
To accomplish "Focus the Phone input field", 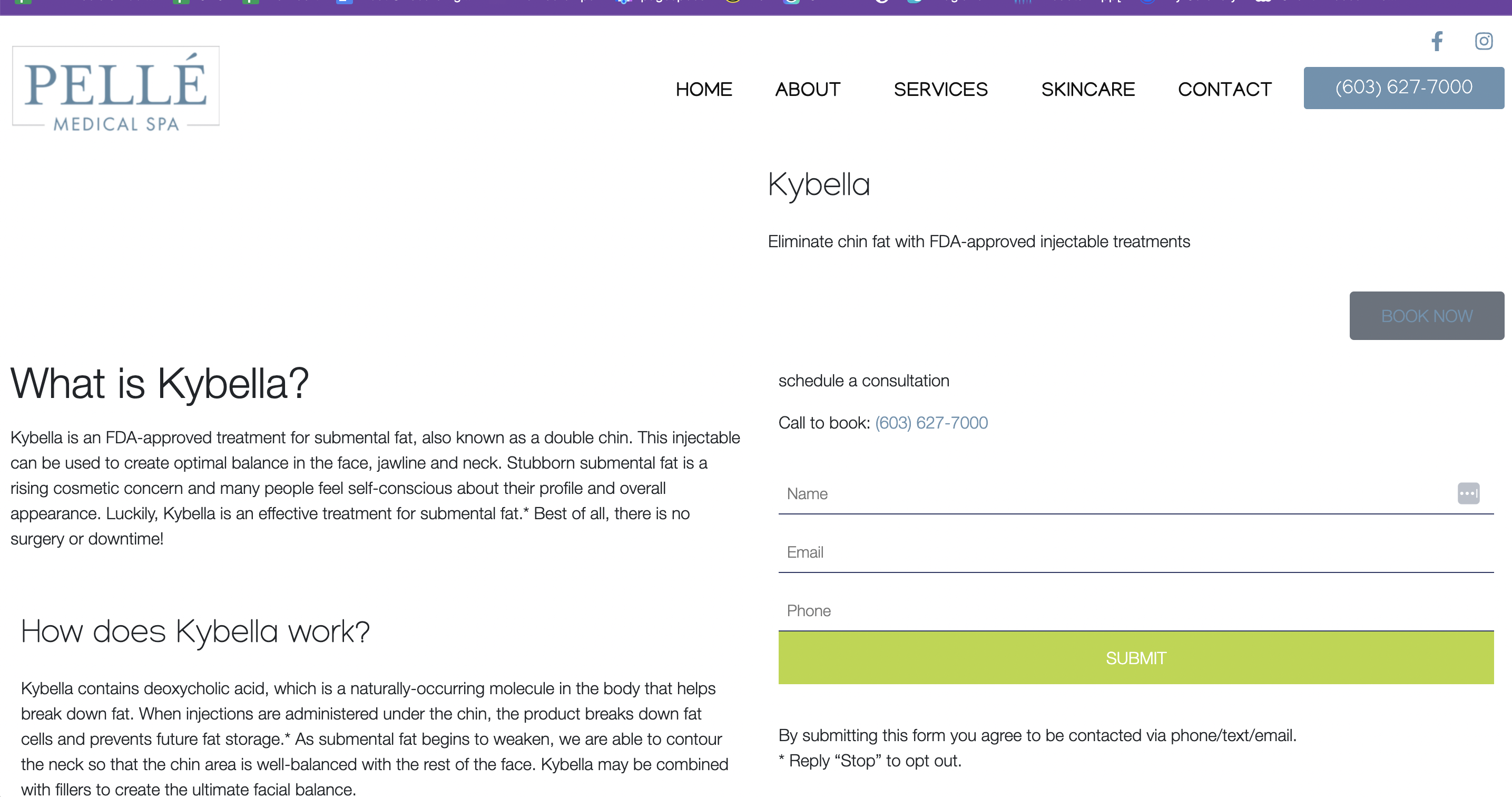I will point(1135,611).
